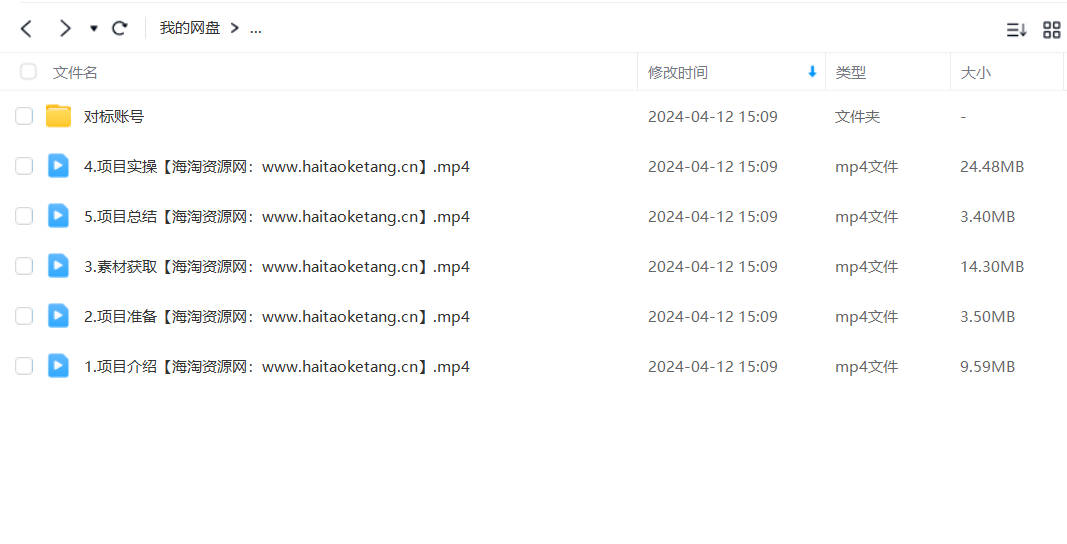The image size is (1067, 544).
Task: Tick the select-all checkbox in header
Action: [x=28, y=71]
